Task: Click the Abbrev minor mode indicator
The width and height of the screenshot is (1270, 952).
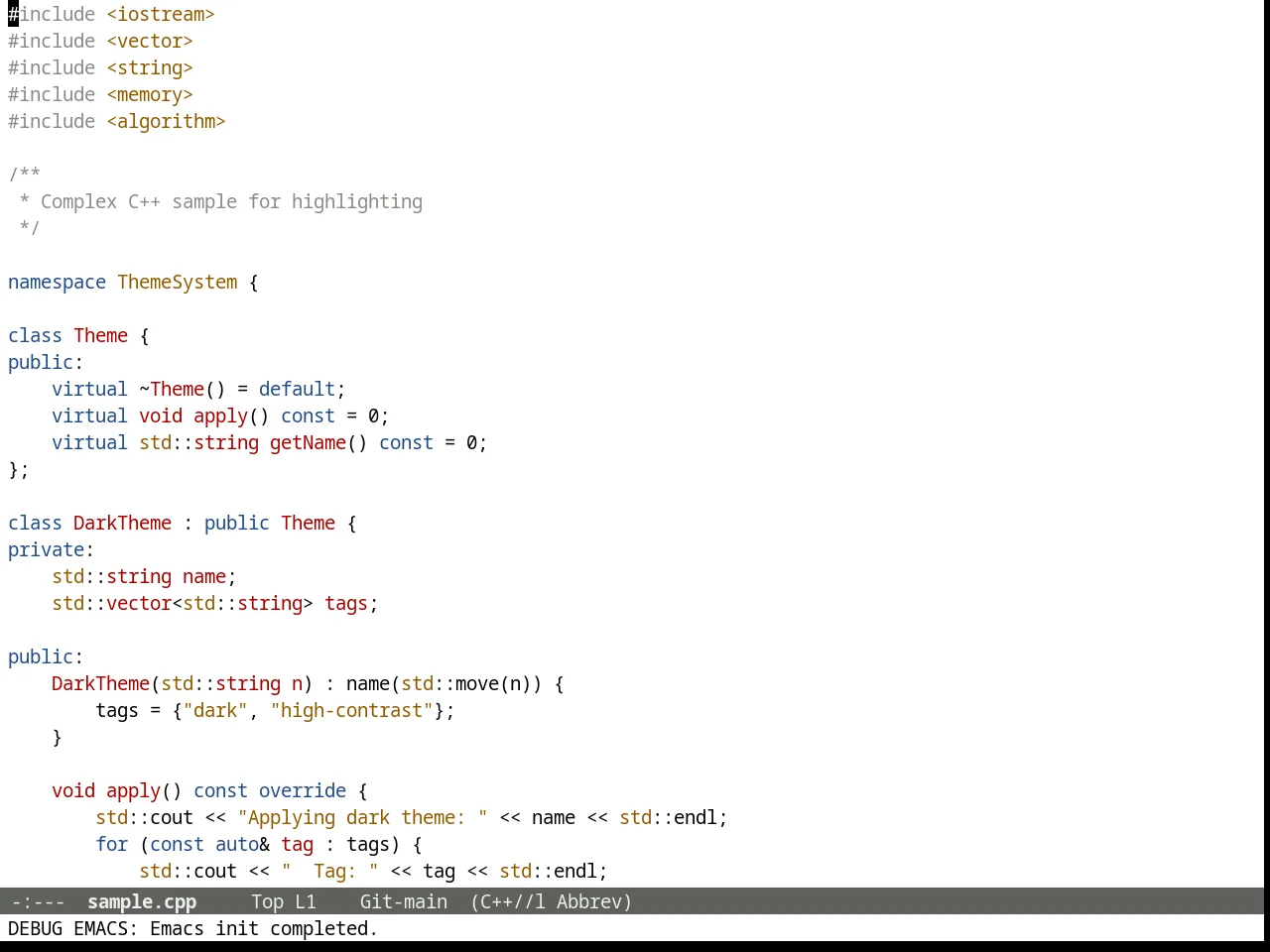Action: click(x=590, y=901)
